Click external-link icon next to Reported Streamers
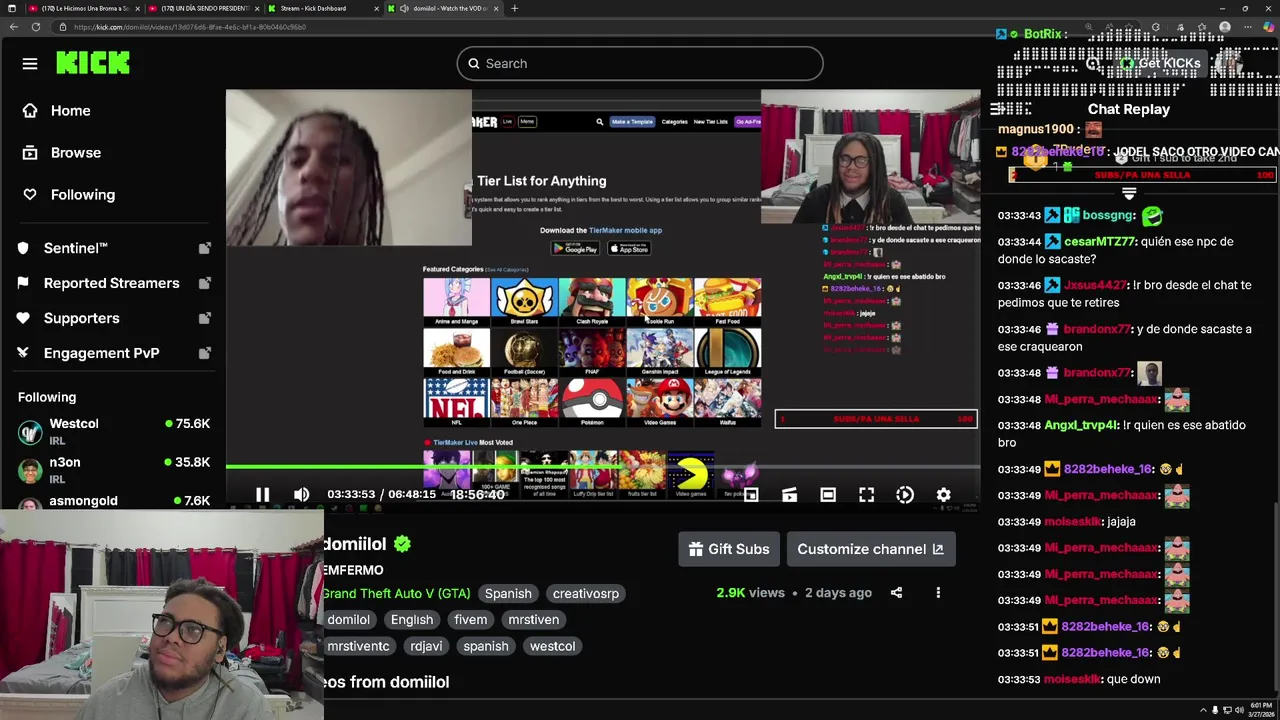 204,283
